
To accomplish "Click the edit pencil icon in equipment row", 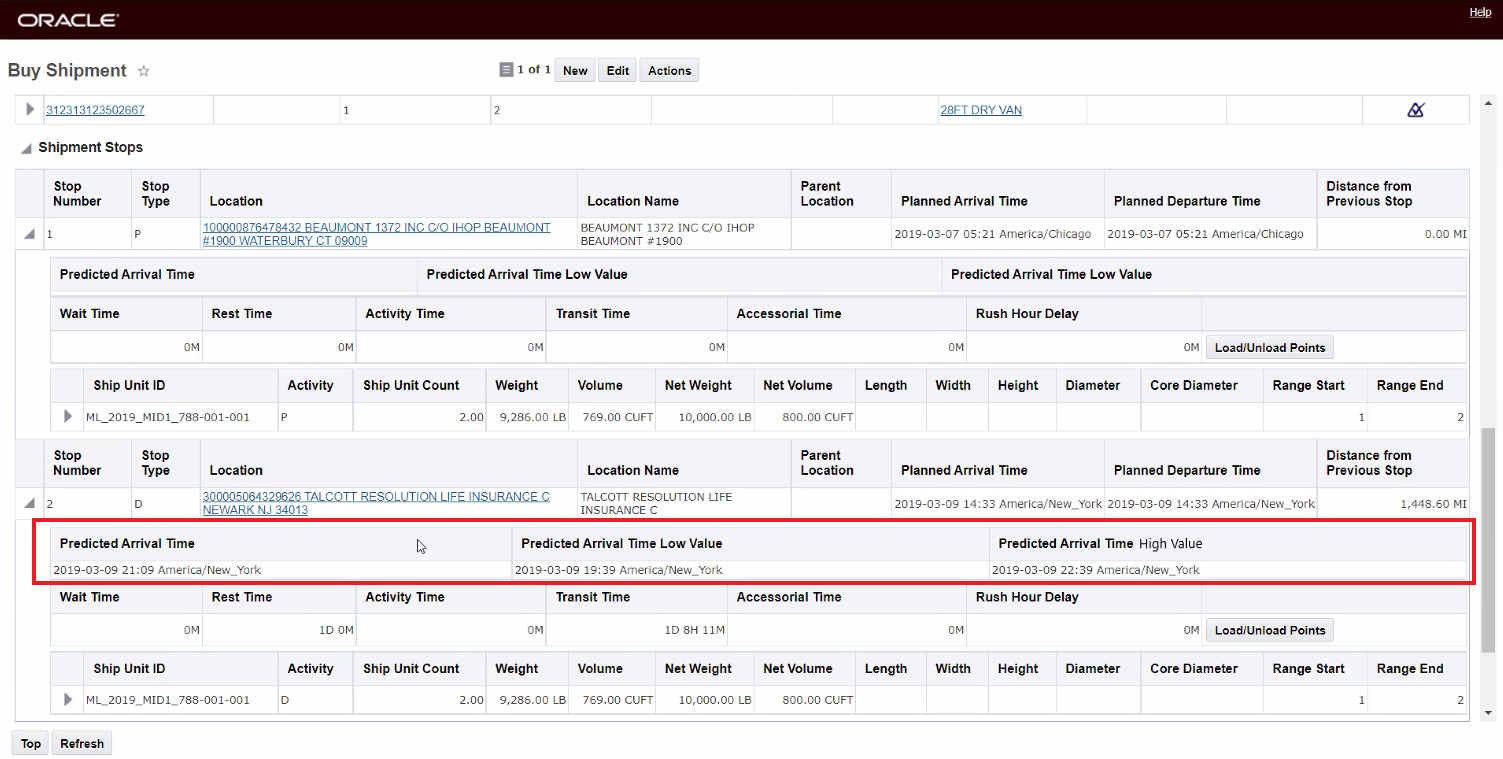I will pos(1415,110).
